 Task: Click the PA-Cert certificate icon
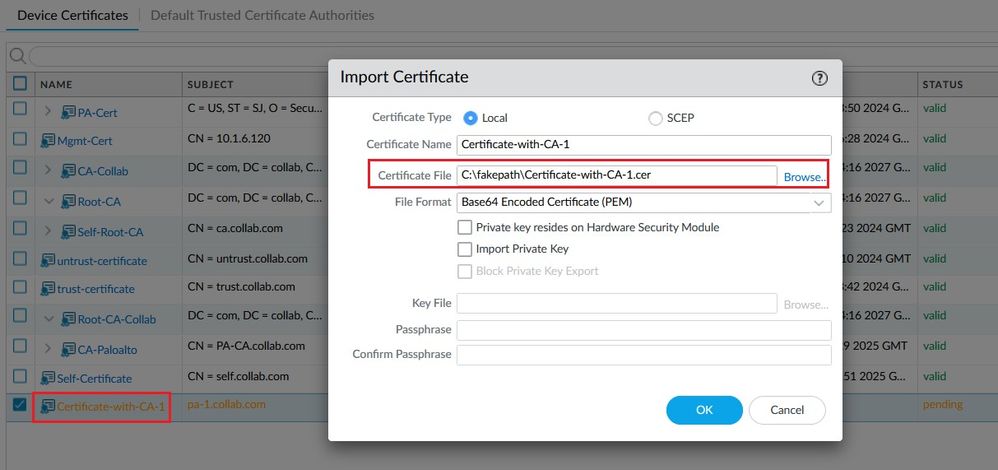click(x=68, y=113)
